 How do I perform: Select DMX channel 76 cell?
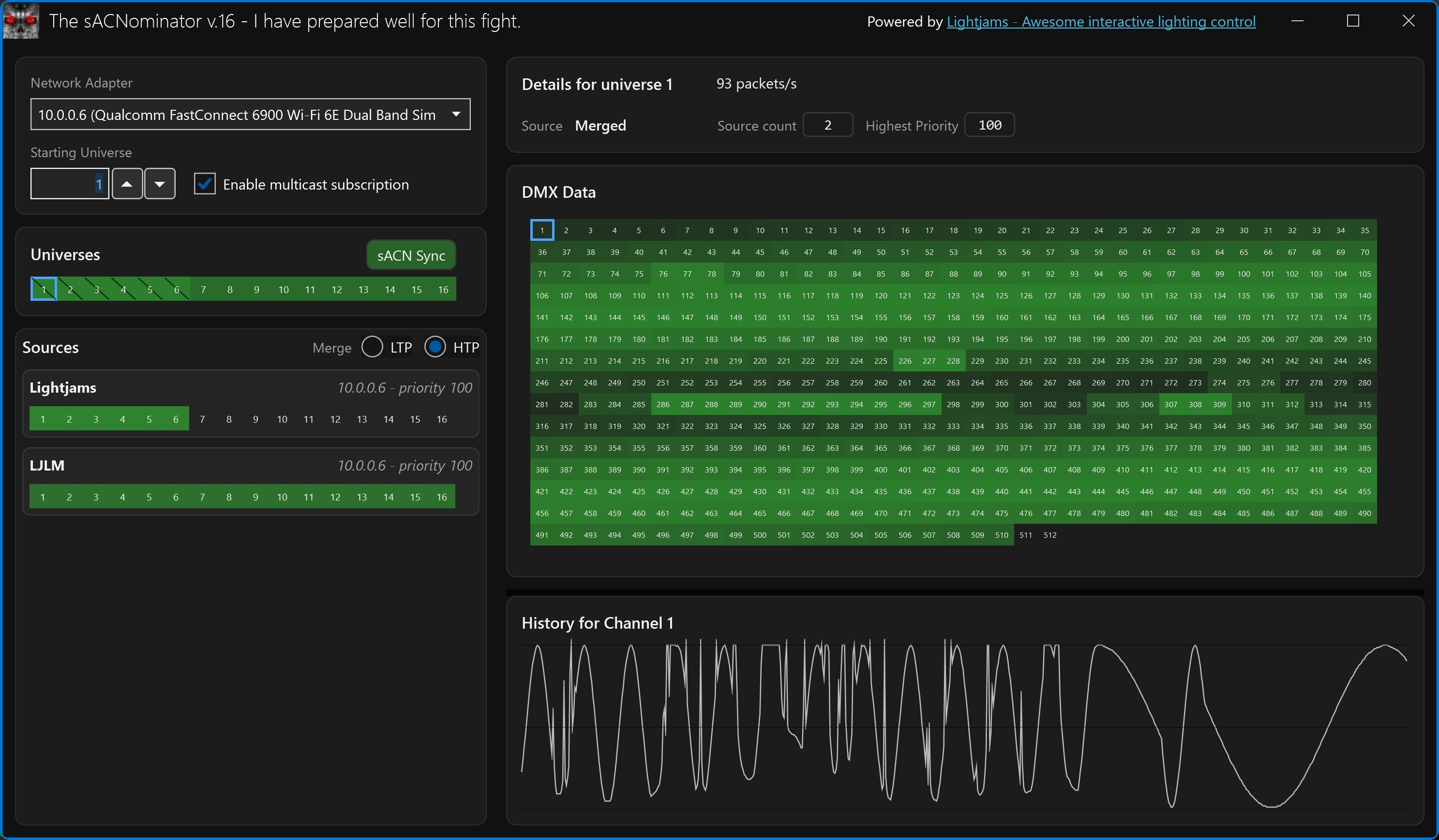click(x=663, y=273)
